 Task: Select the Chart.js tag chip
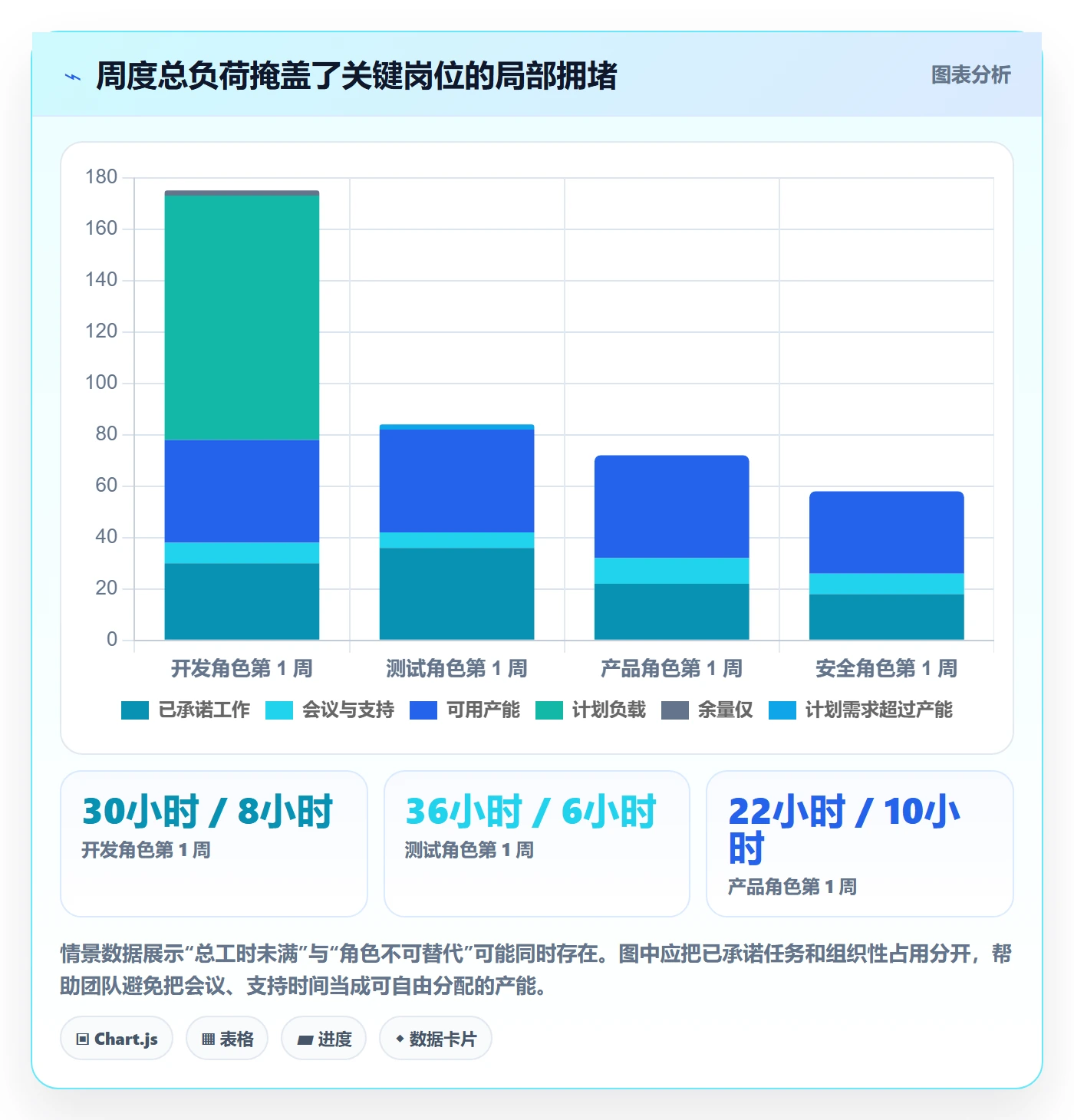point(117,1039)
